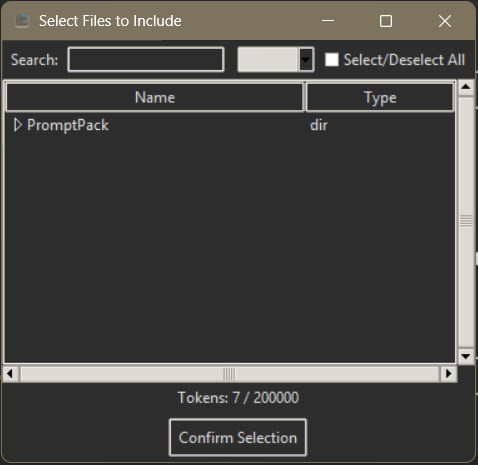Click the vertical scrollbar thumb grip
The height and width of the screenshot is (465, 478).
click(x=466, y=221)
